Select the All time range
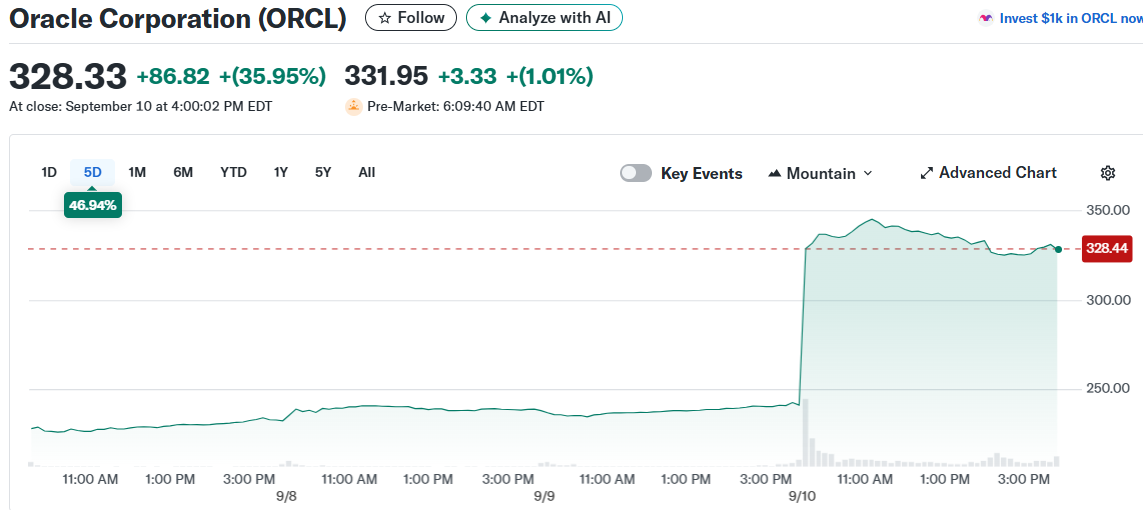Screen dimensions: 1143x510 pyautogui.click(x=367, y=173)
